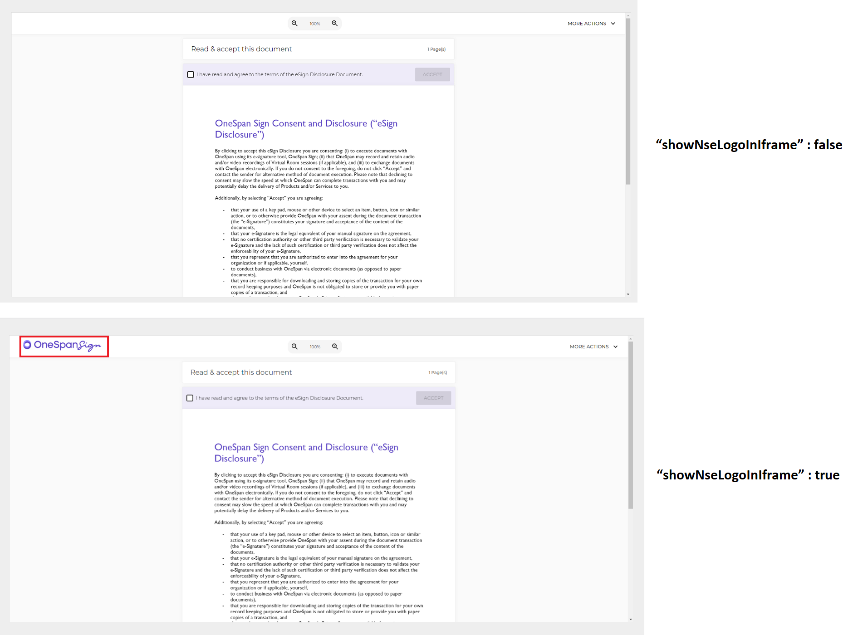Screen dimensions: 853x635
Task: Click scroll-down arrow of upper viewer scrollbar
Action: click(628, 294)
